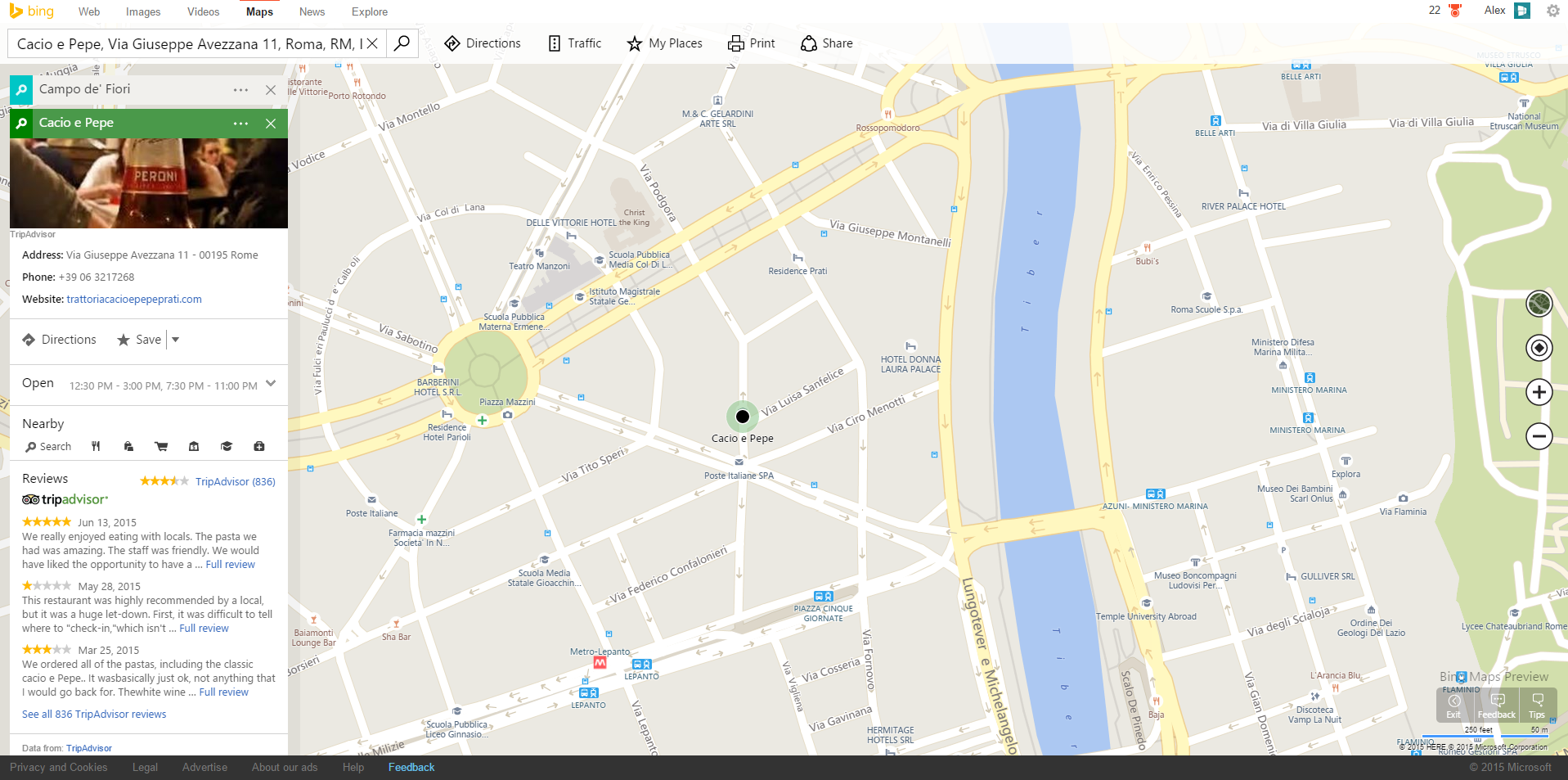The image size is (1568, 780).
Task: Show nearby shopping bag icon places
Action: pyautogui.click(x=128, y=447)
